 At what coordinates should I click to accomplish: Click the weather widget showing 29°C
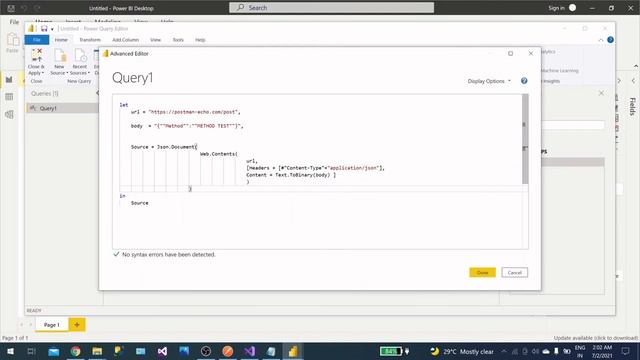point(462,351)
